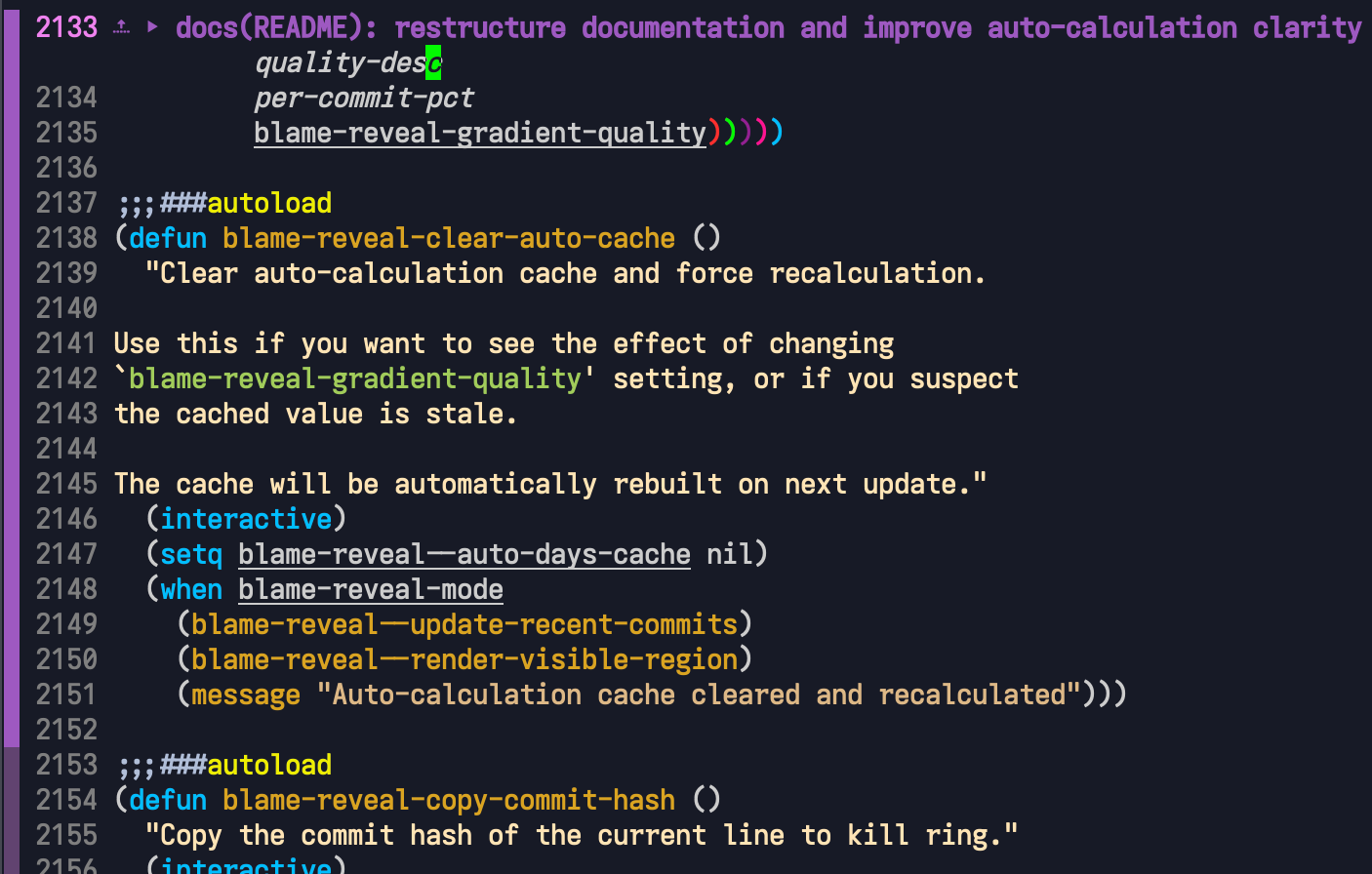
Task: Click the ;;;###autoload cookie on line 2153
Action: click(x=224, y=765)
